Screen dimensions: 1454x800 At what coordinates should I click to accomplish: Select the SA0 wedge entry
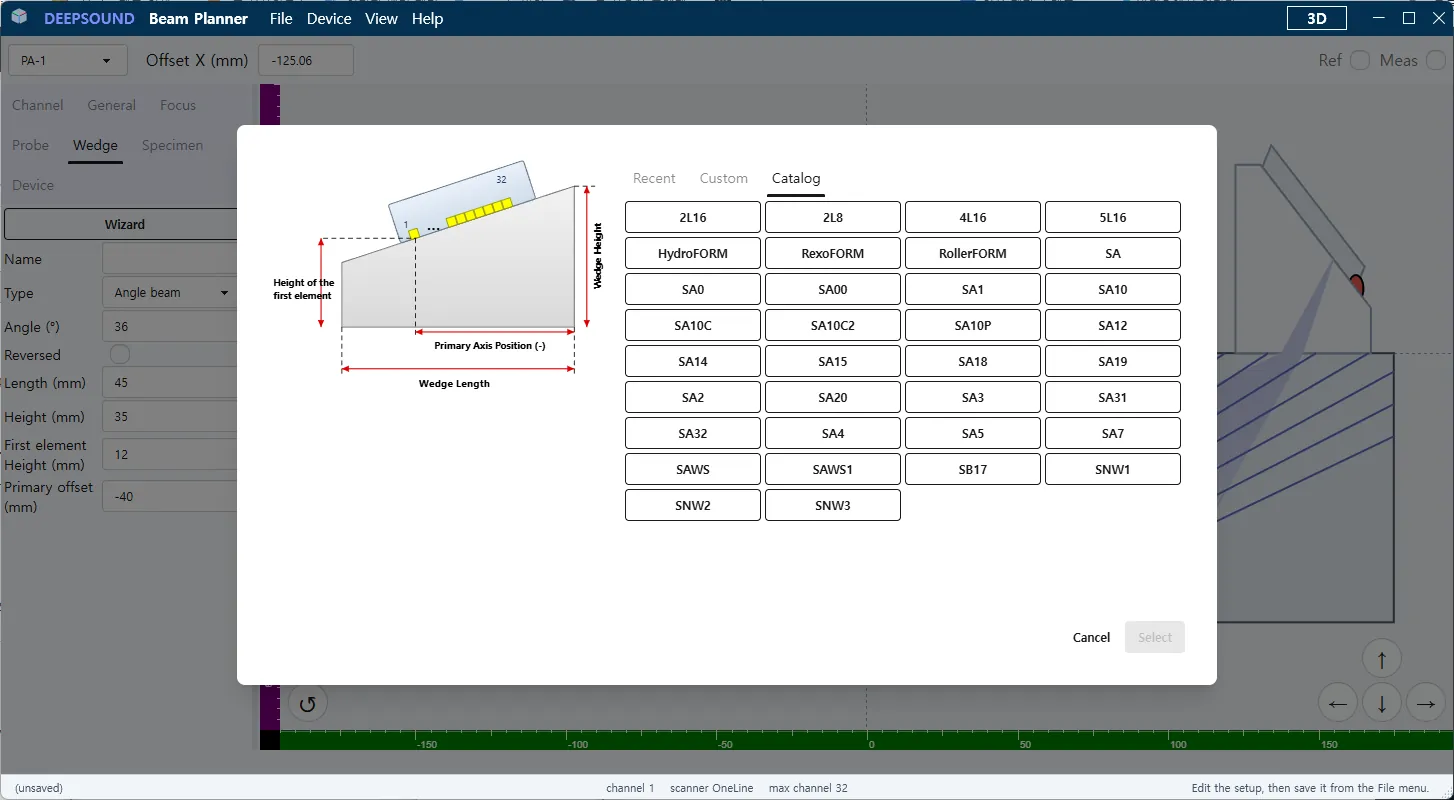pyautogui.click(x=693, y=289)
